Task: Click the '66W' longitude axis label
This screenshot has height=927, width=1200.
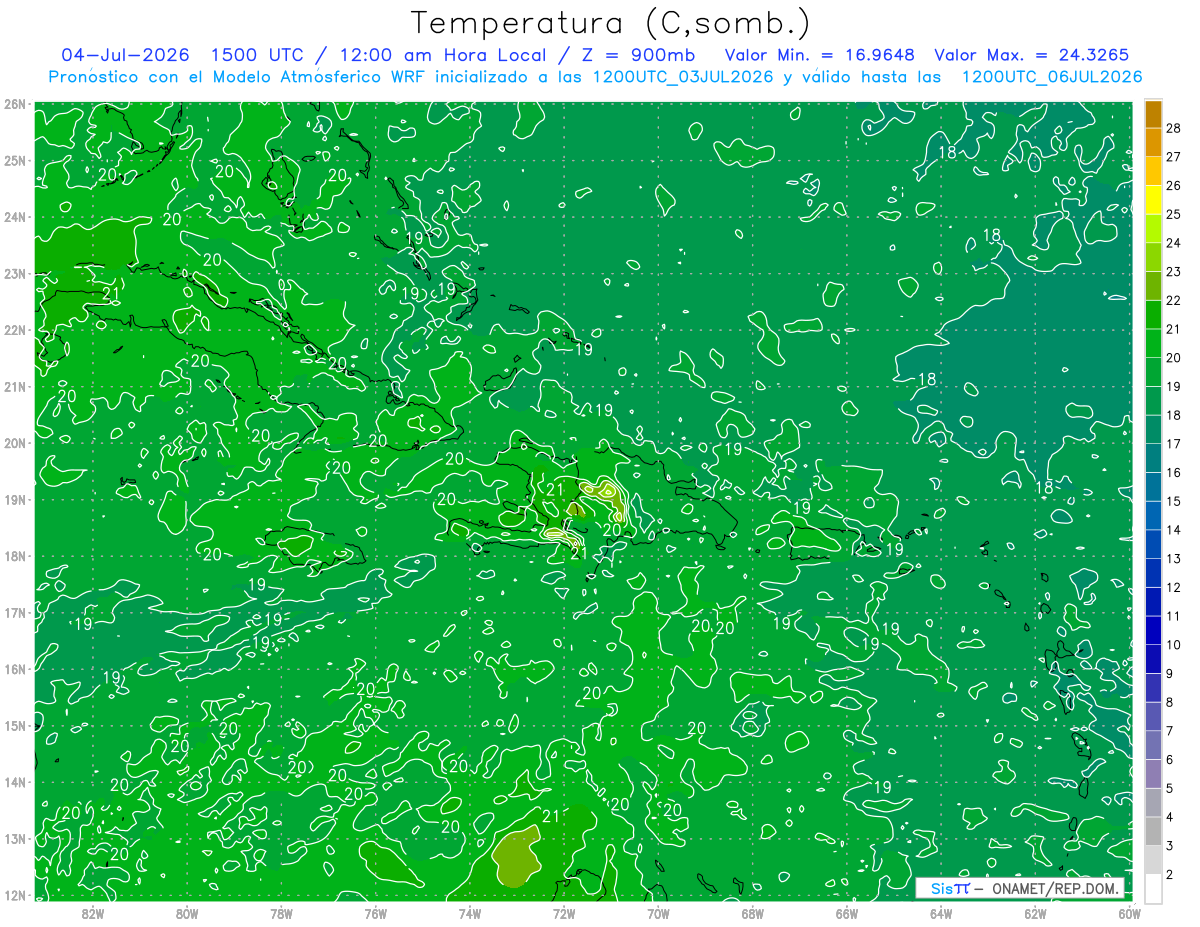Action: pyautogui.click(x=847, y=913)
